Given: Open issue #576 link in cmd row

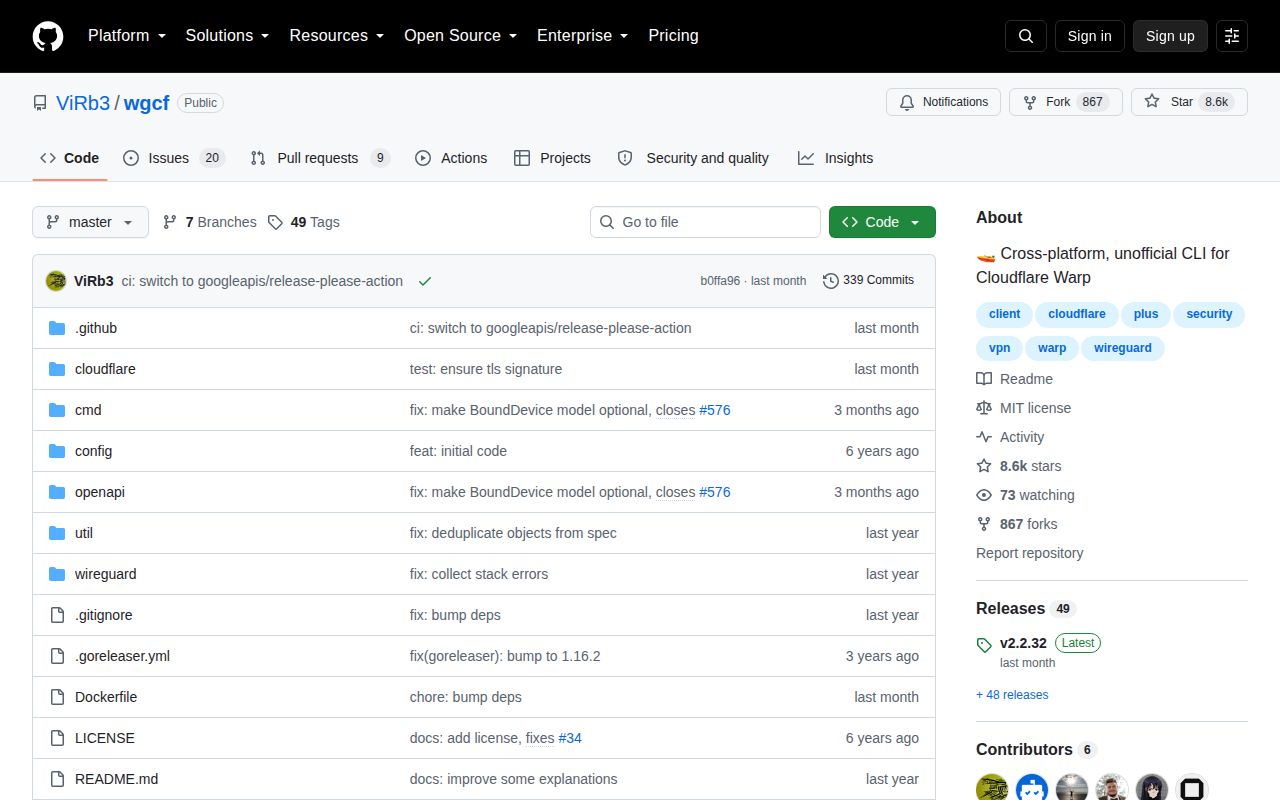Looking at the screenshot, I should point(715,410).
